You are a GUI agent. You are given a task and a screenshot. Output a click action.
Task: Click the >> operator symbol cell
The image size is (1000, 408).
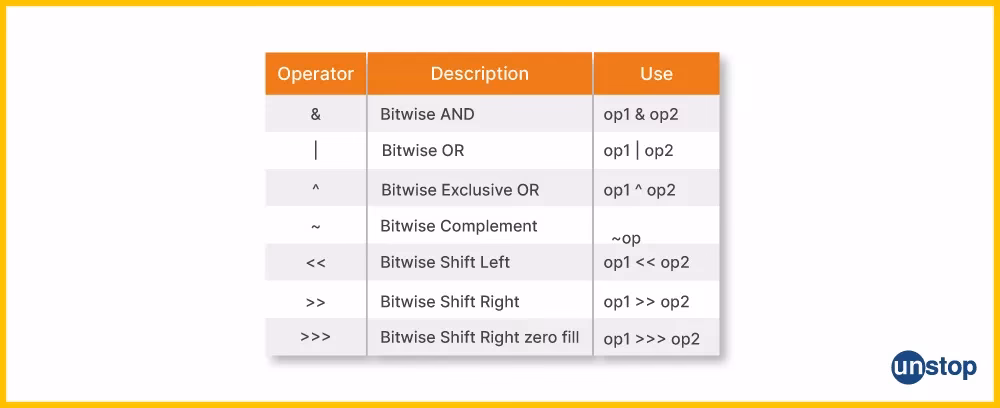tap(316, 301)
